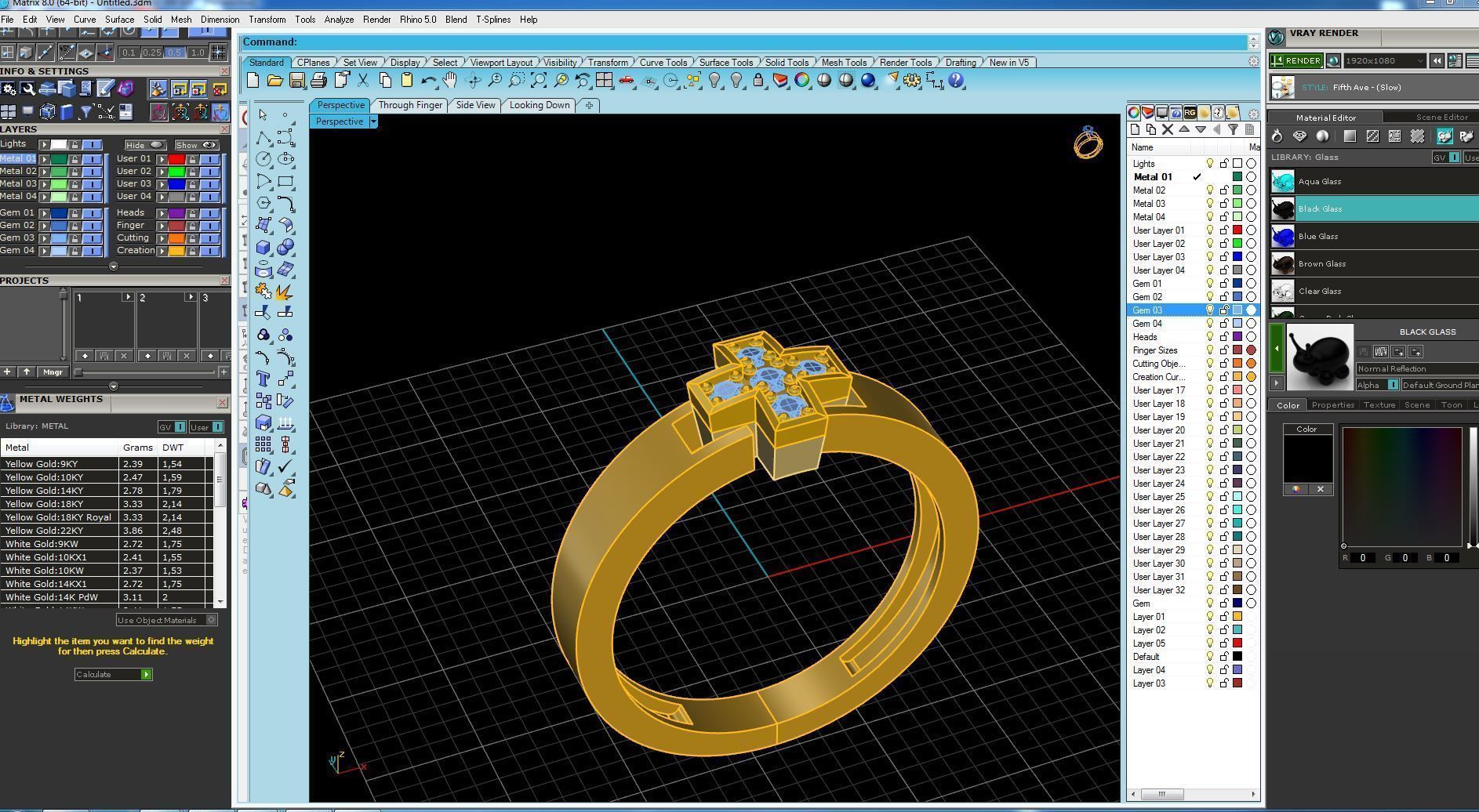1479x812 pixels.
Task: Expand the Cutting layer arrow
Action: coord(162,237)
